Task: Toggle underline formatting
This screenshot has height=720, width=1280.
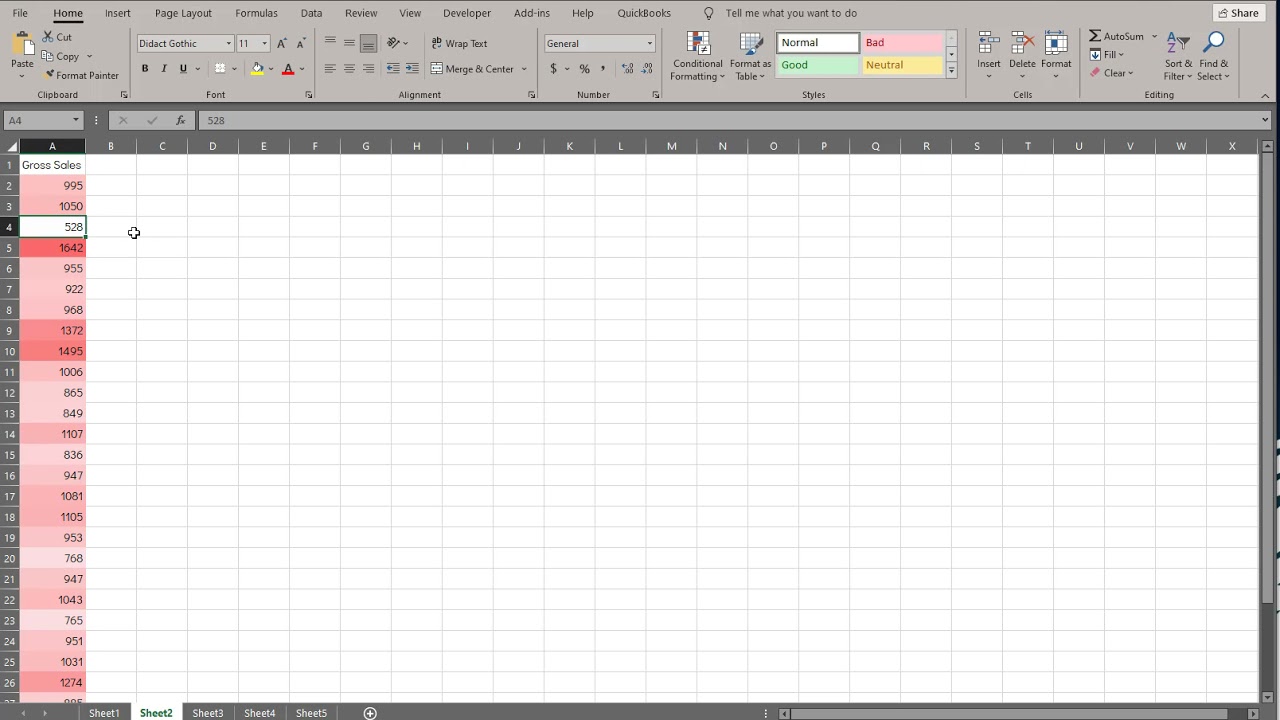Action: click(183, 69)
